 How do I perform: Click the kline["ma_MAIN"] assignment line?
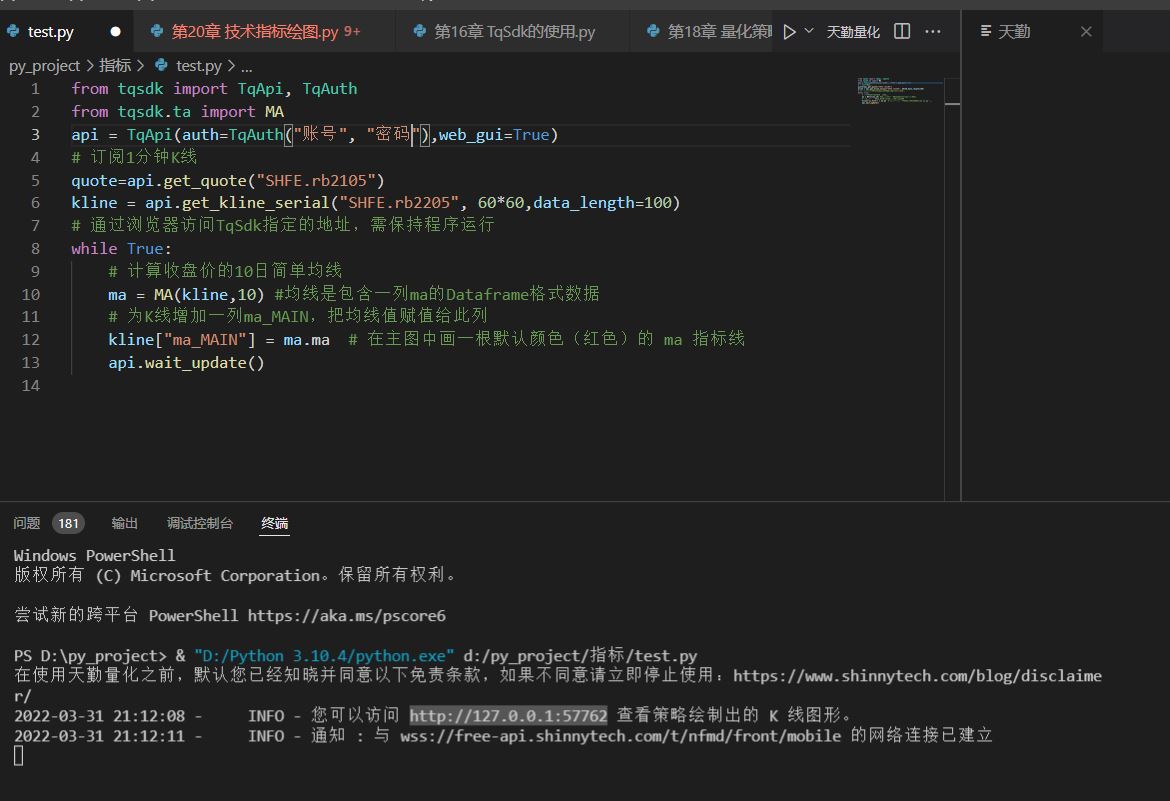[x=219, y=340]
